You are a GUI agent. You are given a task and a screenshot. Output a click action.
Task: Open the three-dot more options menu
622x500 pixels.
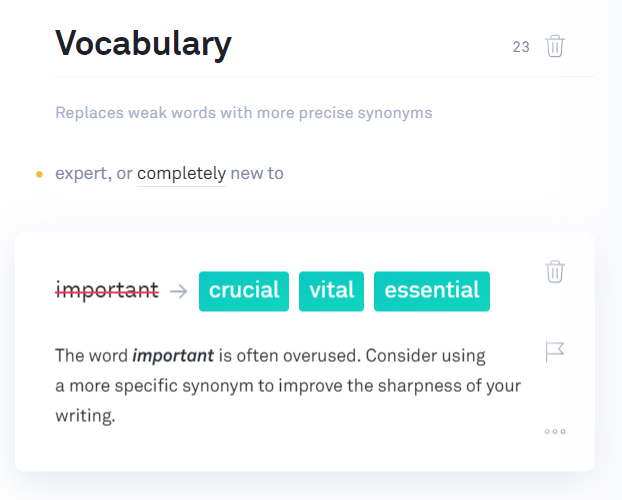tap(555, 431)
